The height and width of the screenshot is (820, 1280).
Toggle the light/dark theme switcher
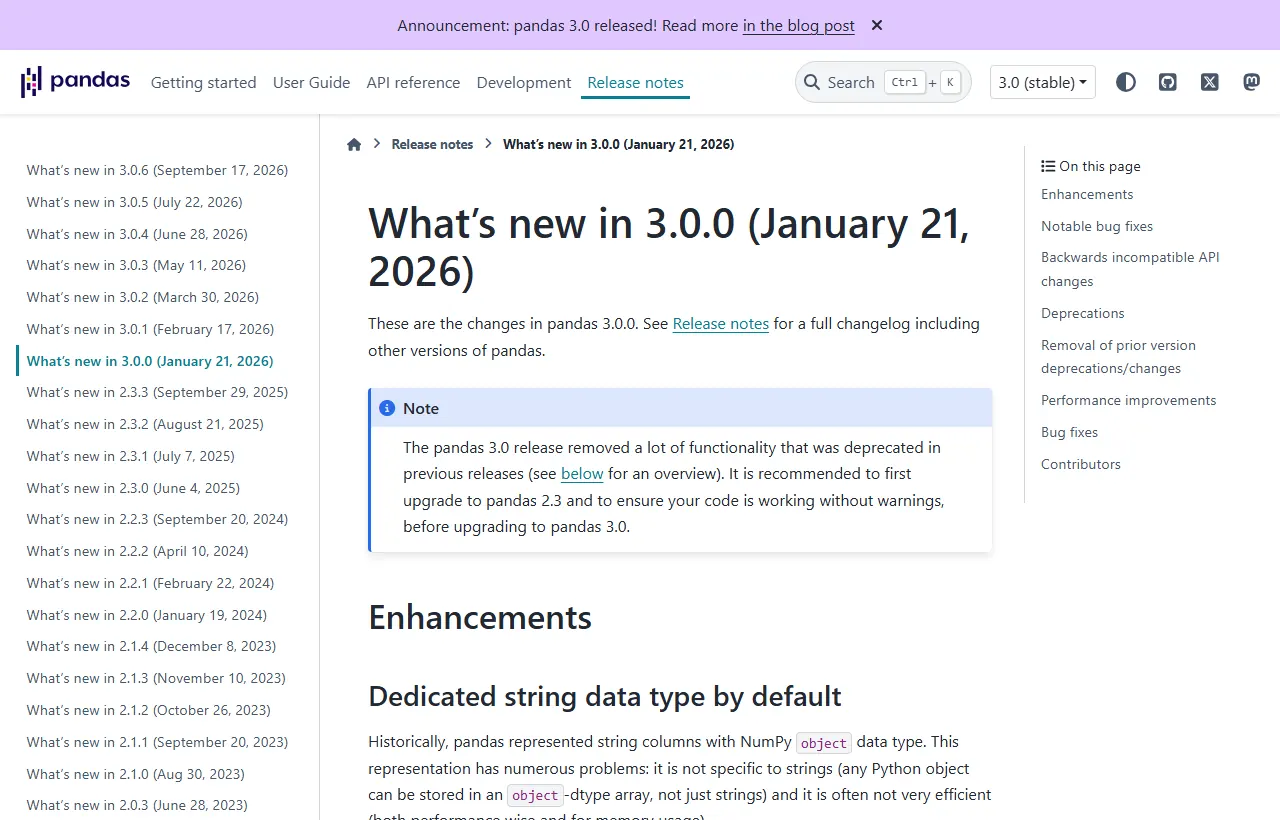click(x=1126, y=82)
